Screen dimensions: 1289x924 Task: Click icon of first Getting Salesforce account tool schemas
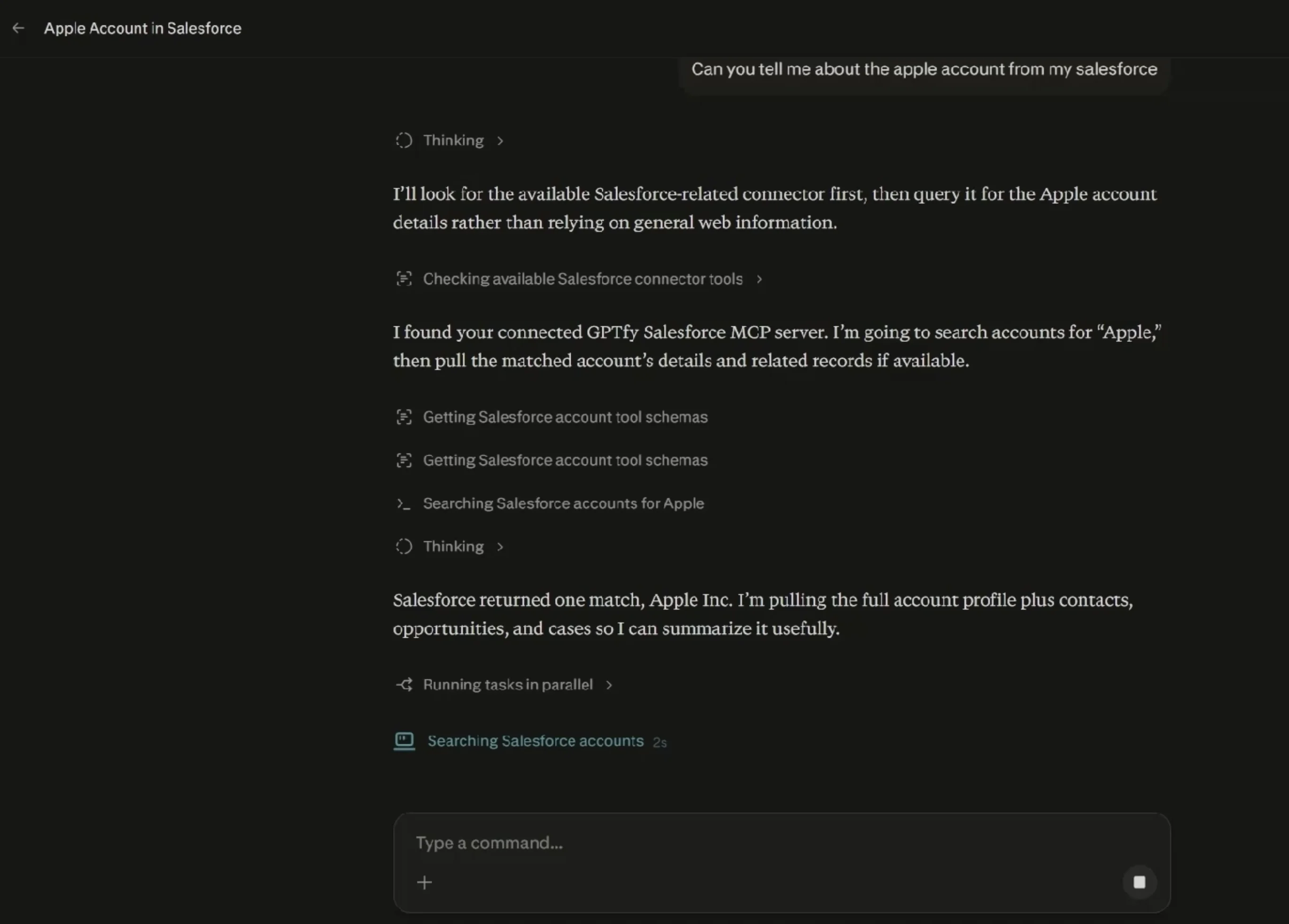click(404, 417)
